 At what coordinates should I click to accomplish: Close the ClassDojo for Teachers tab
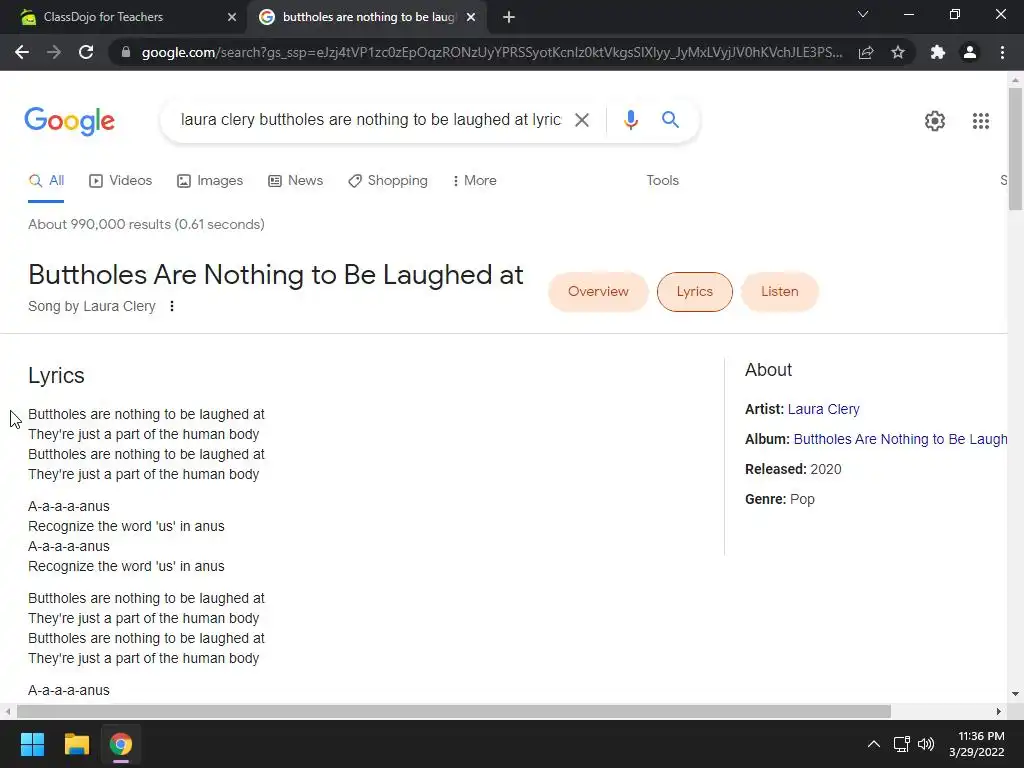click(232, 17)
